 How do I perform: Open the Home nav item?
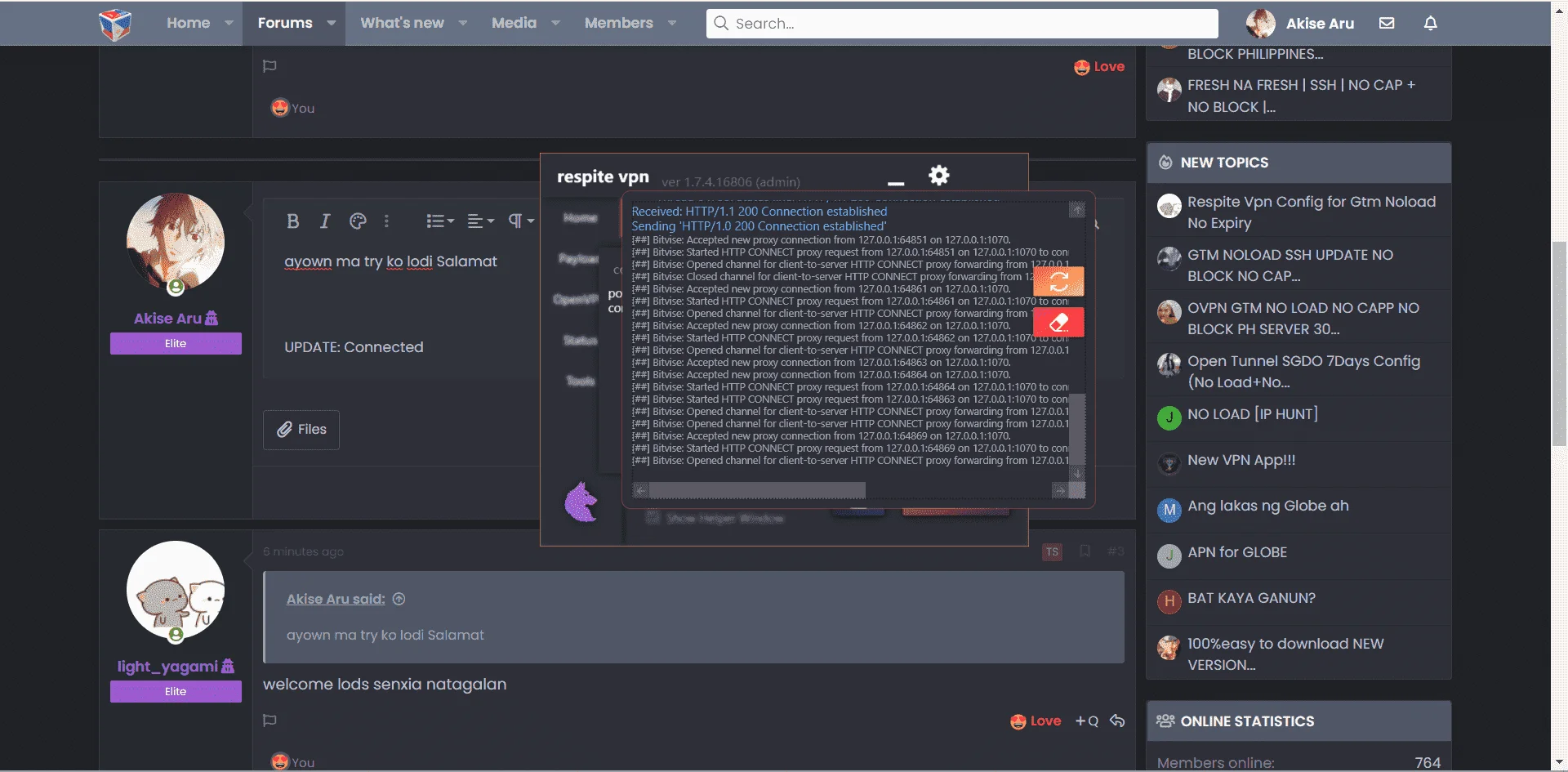pos(188,23)
